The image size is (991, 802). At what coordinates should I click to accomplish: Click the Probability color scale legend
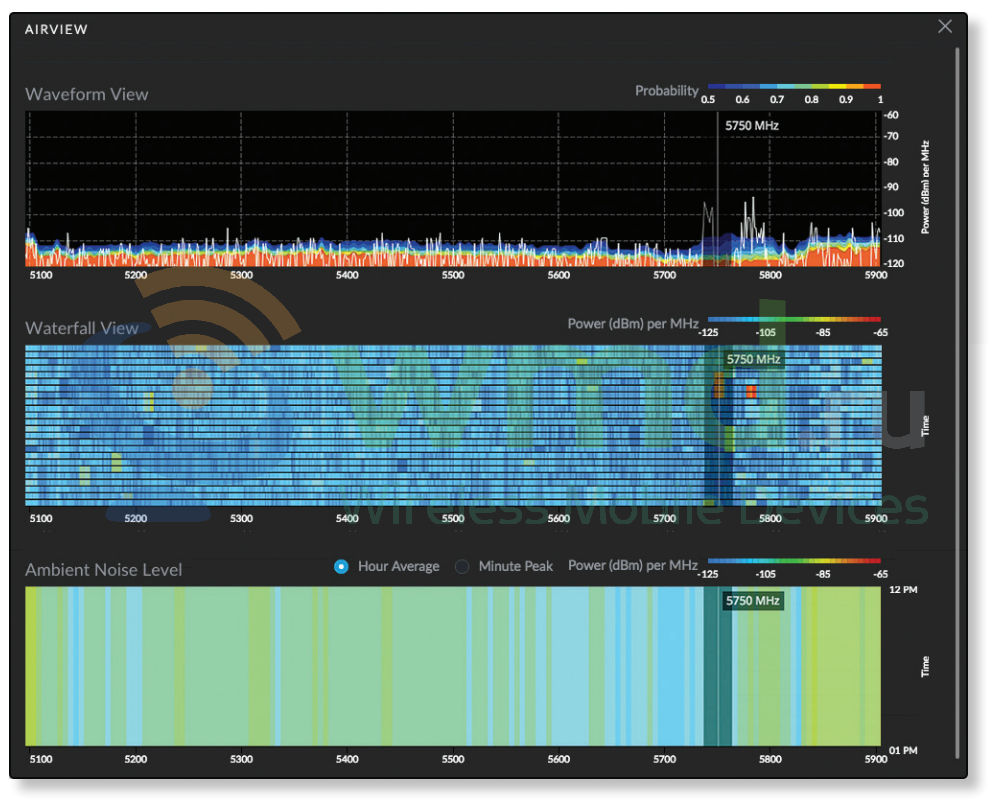coord(794,87)
